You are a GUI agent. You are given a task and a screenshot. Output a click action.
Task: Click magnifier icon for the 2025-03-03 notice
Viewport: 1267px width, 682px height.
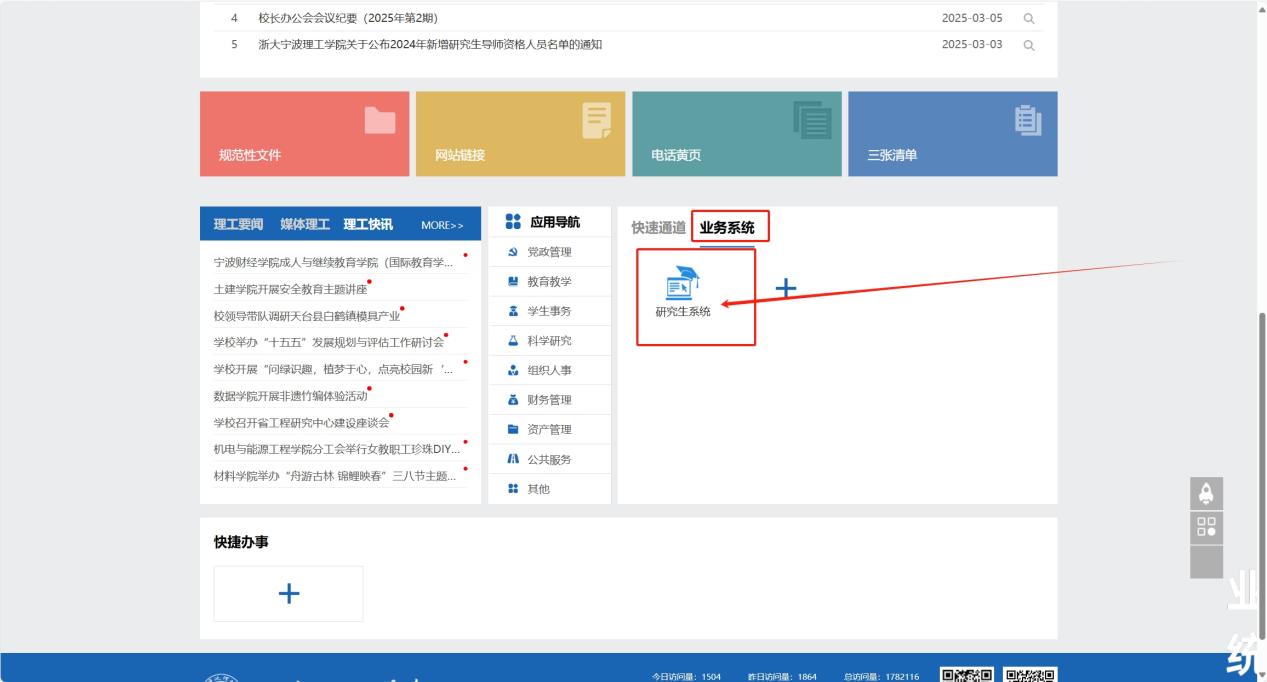coord(1028,45)
